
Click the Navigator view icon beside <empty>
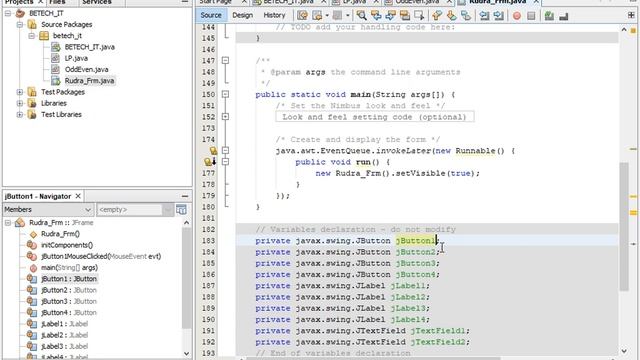(181, 210)
